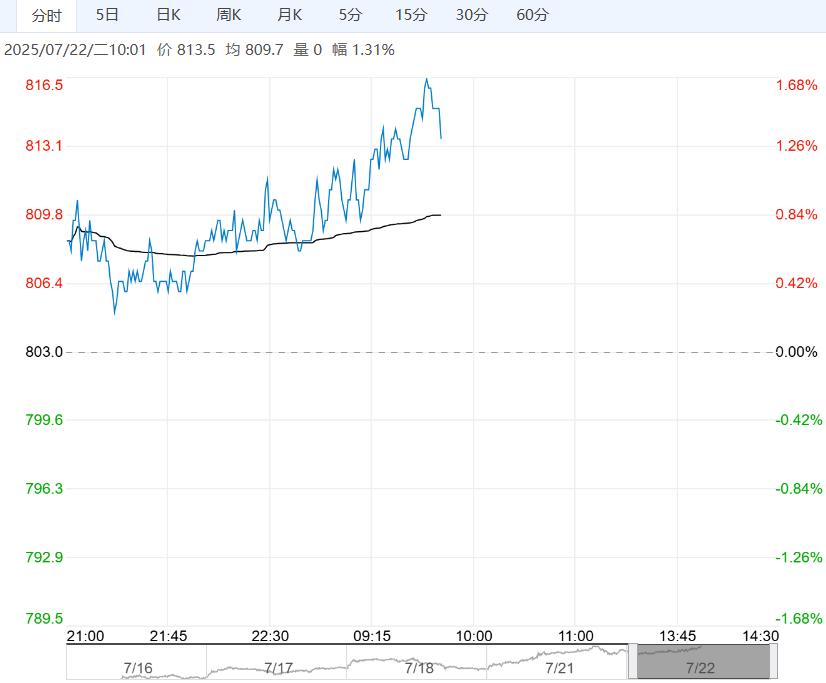Viewport: 826px width, 683px height.
Task: Open the 月K monthly candlestick tab
Action: [x=290, y=15]
